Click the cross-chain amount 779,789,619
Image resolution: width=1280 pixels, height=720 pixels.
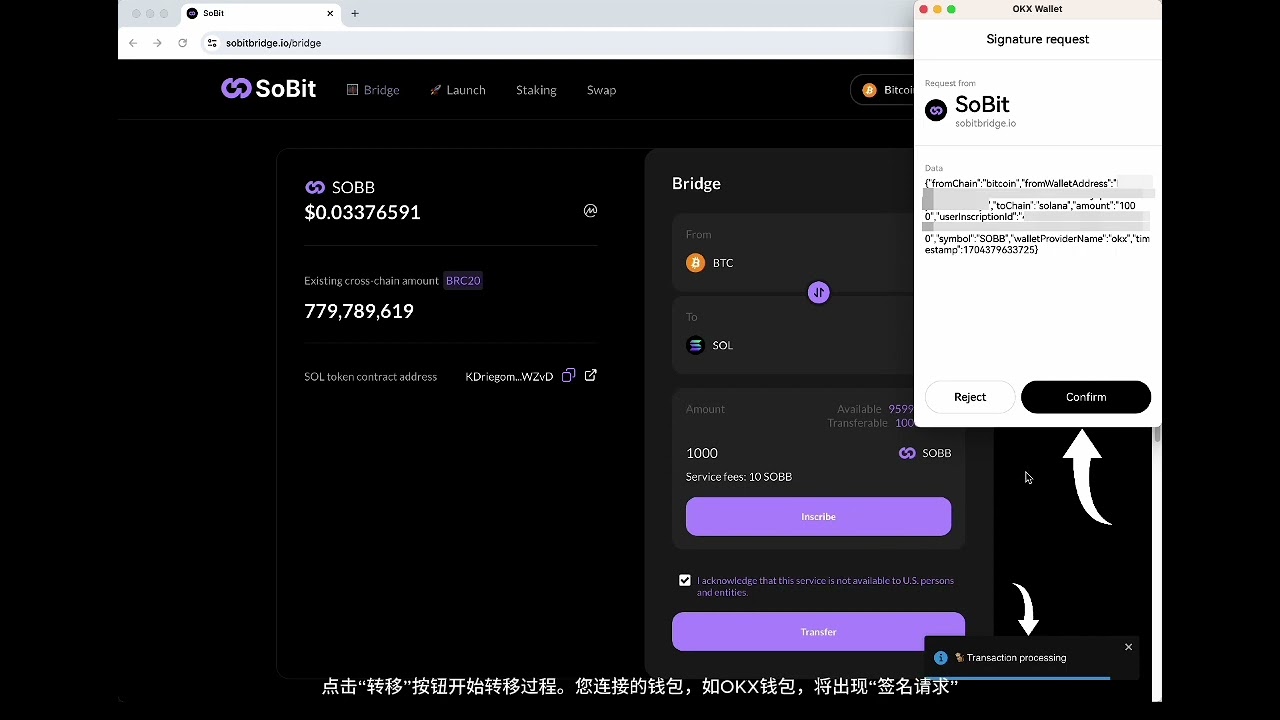(x=359, y=311)
